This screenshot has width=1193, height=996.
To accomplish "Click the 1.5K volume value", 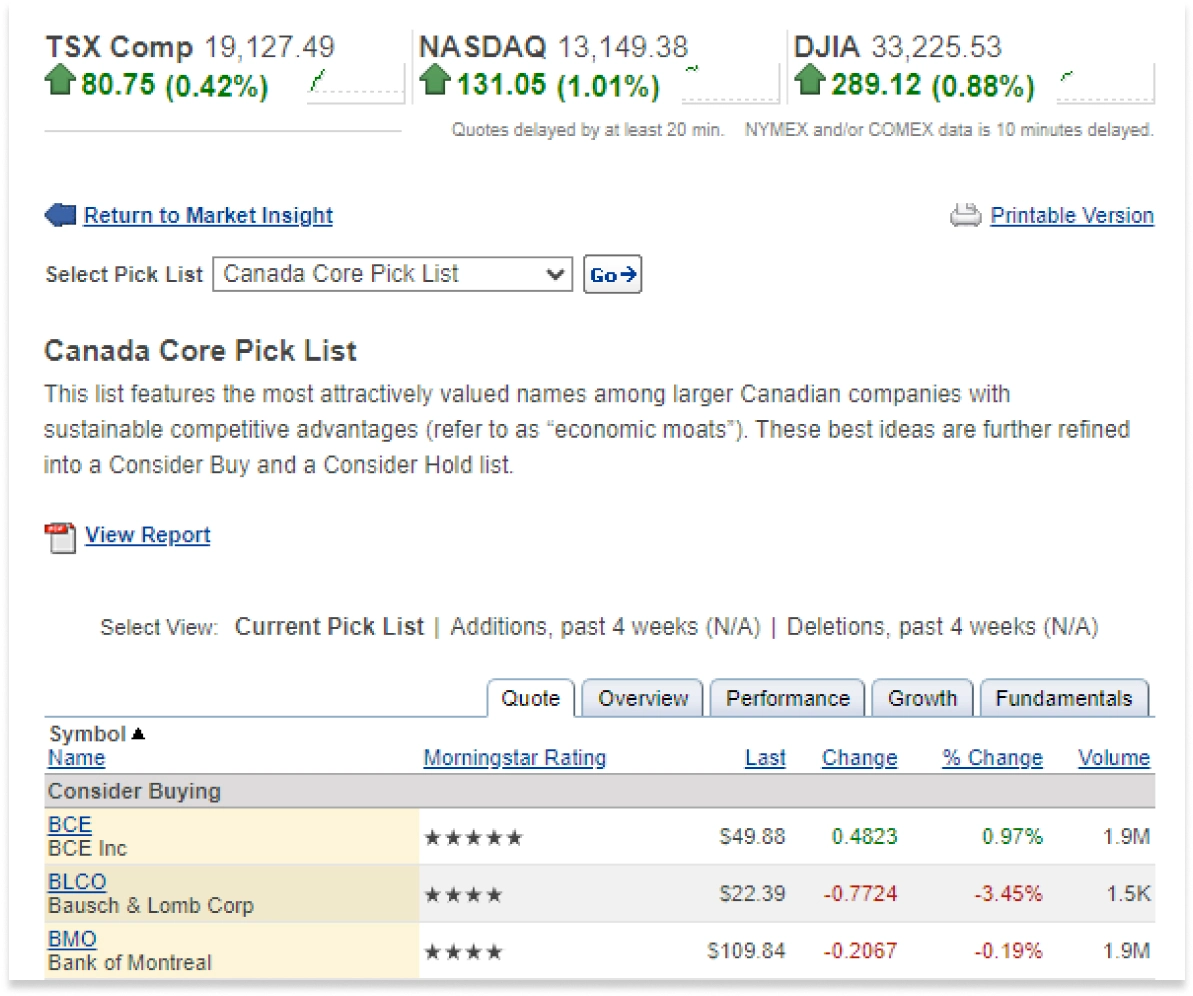I will (x=1128, y=893).
